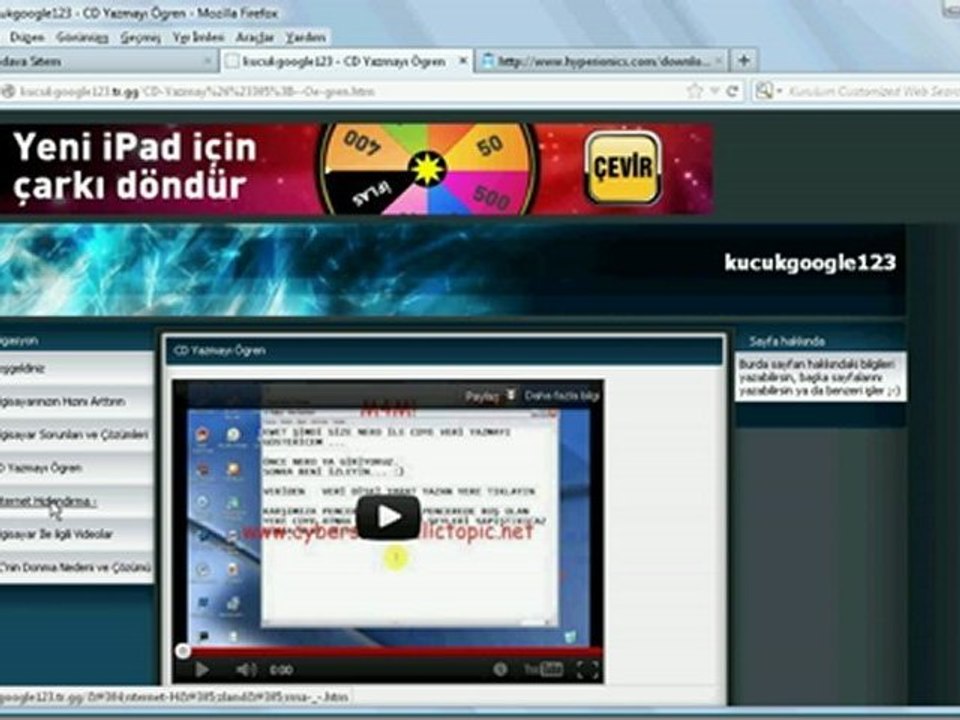This screenshot has height=720, width=960.
Task: Open the Araçlar menu
Action: [255, 37]
